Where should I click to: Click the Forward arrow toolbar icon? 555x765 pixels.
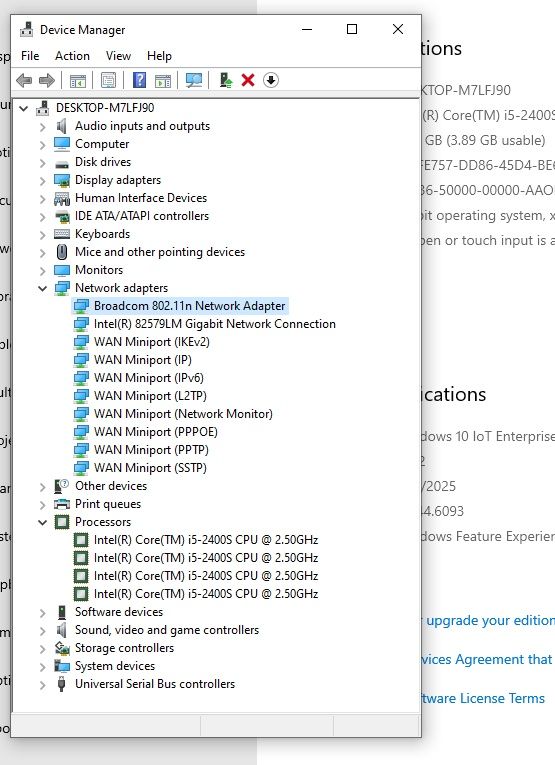tap(47, 81)
